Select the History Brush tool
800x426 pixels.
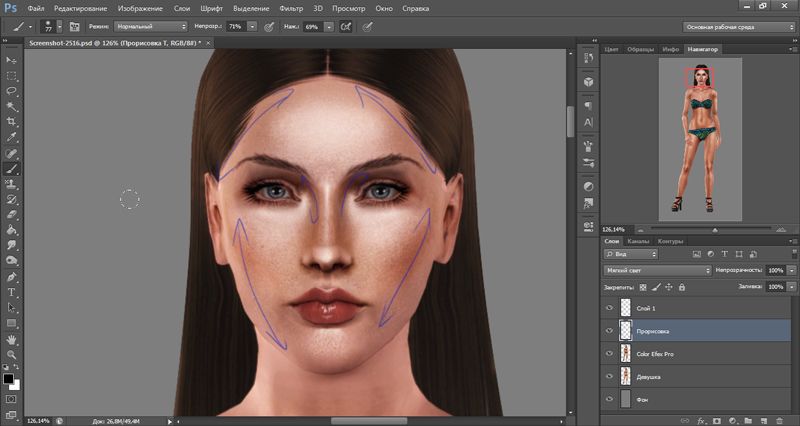(x=11, y=199)
